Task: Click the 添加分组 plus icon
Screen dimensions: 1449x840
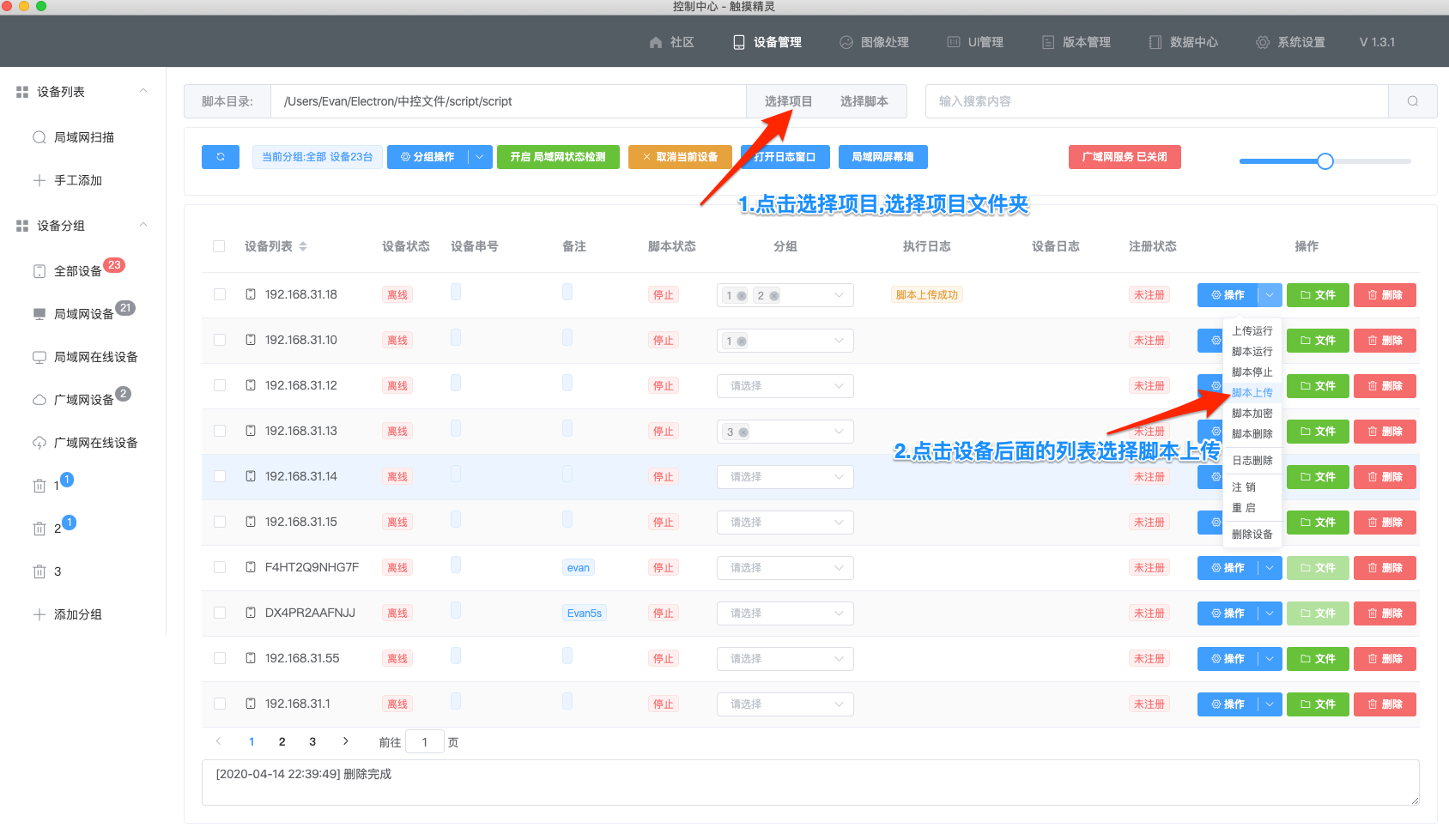Action: (x=39, y=614)
